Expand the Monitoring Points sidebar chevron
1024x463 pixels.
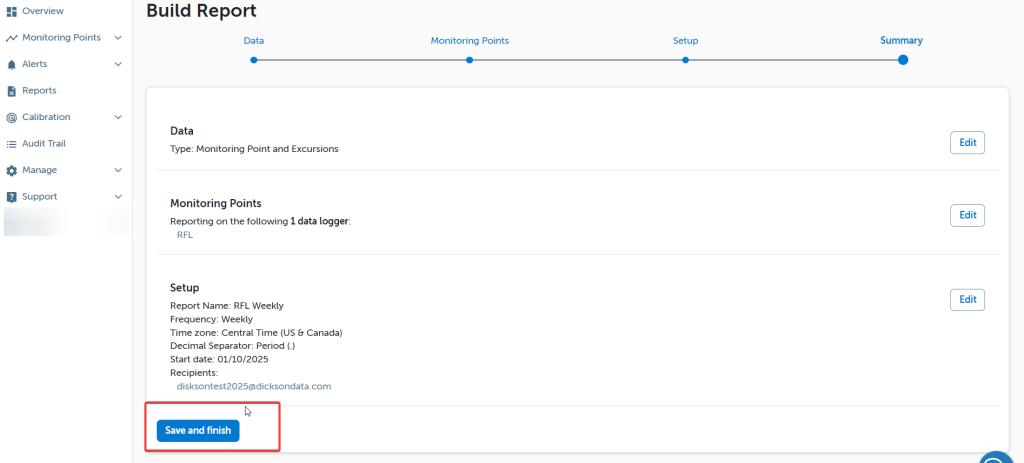[118, 38]
